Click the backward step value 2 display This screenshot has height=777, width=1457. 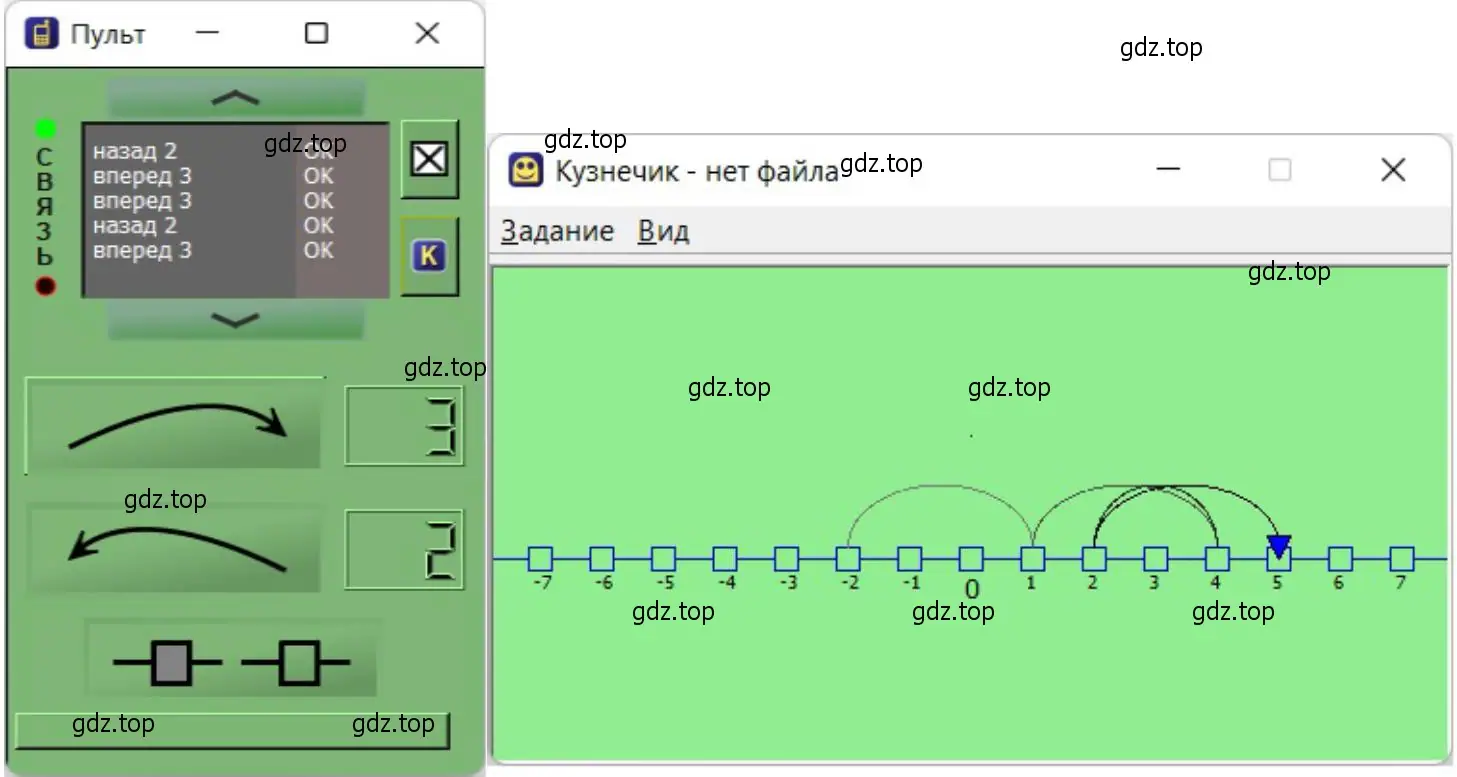tap(404, 549)
